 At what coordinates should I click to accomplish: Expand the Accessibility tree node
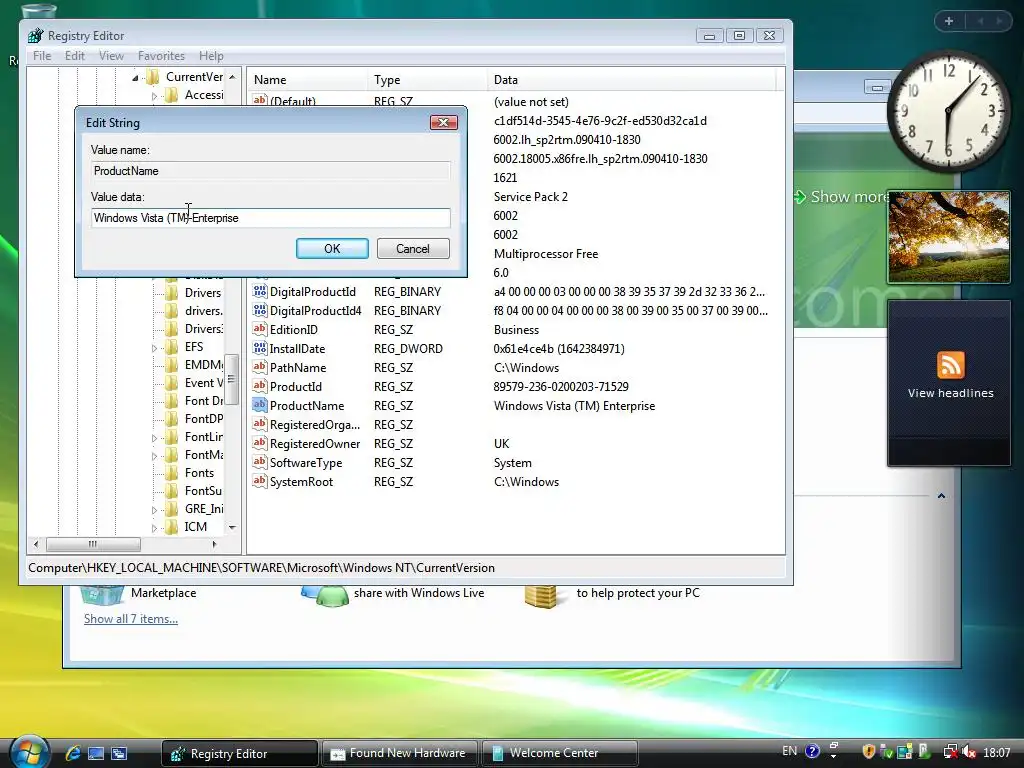click(154, 96)
